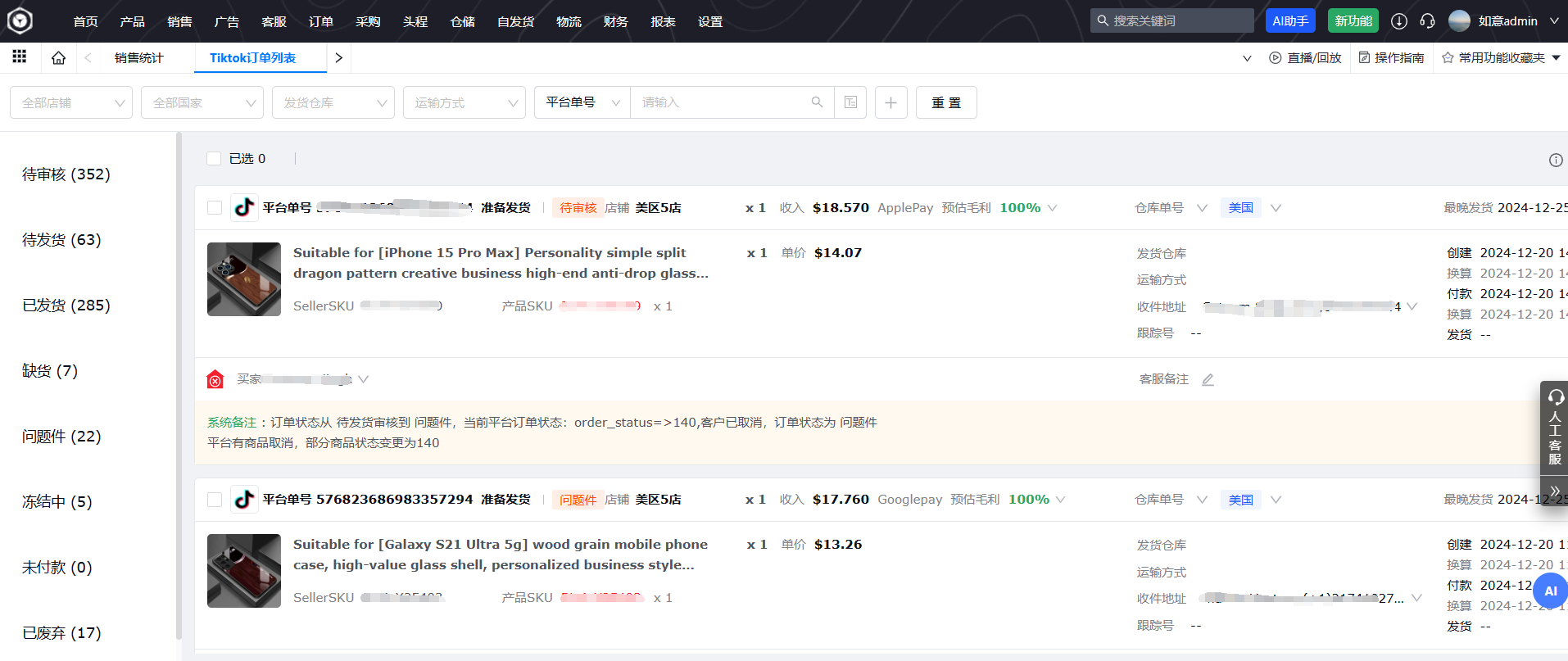
Task: Open the headset support icon in the header
Action: (1427, 21)
